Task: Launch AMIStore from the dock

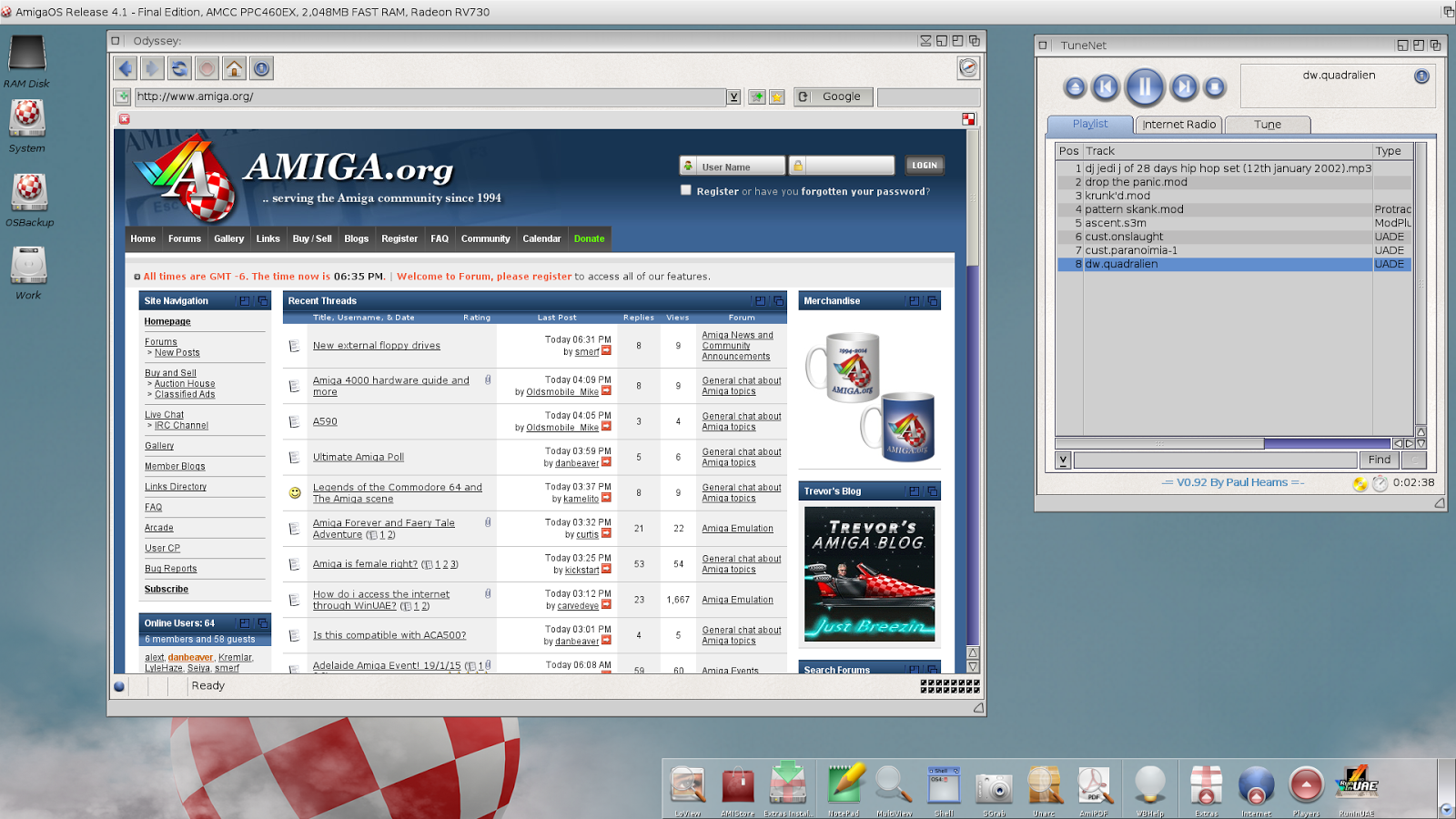Action: click(x=738, y=789)
